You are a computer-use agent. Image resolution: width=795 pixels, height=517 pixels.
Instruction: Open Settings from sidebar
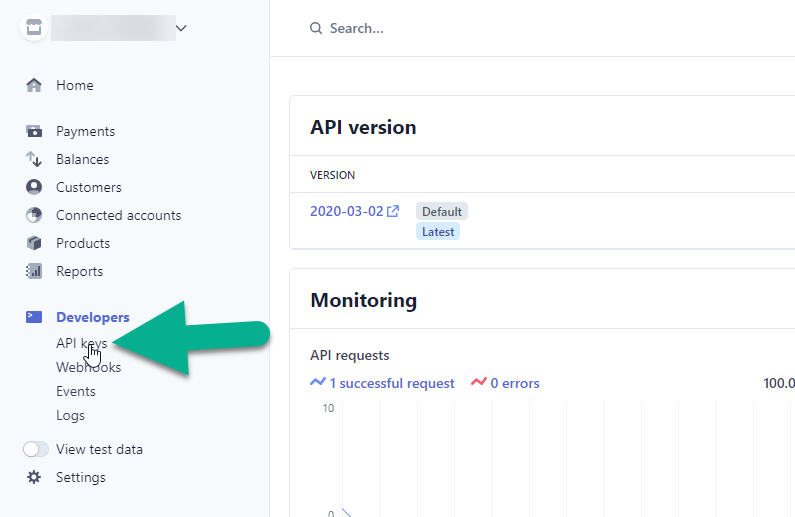pyautogui.click(x=81, y=477)
